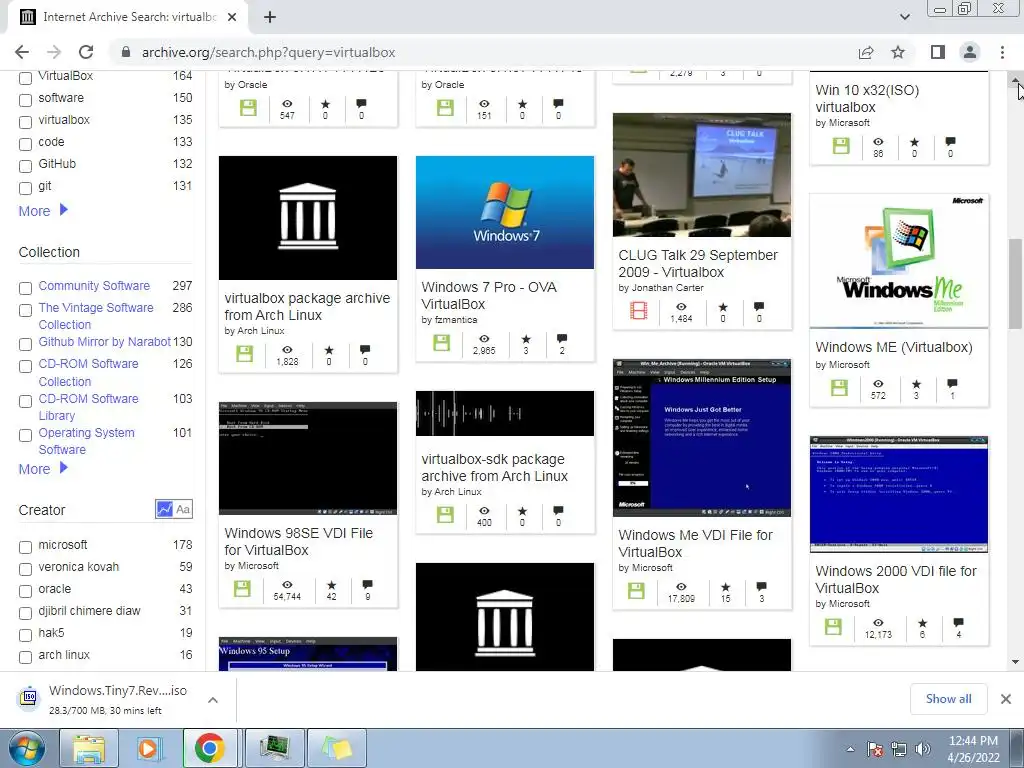
Task: Click favorites star on Windows 98SE VDI card
Action: (x=332, y=584)
